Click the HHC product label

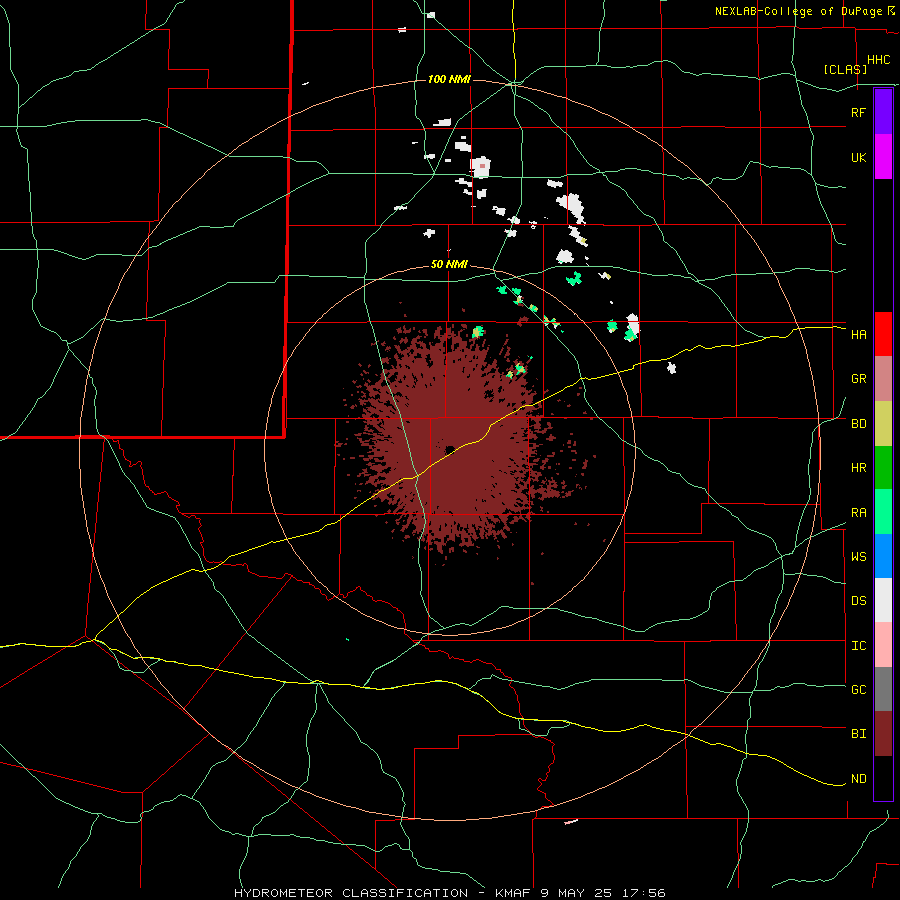[x=878, y=60]
